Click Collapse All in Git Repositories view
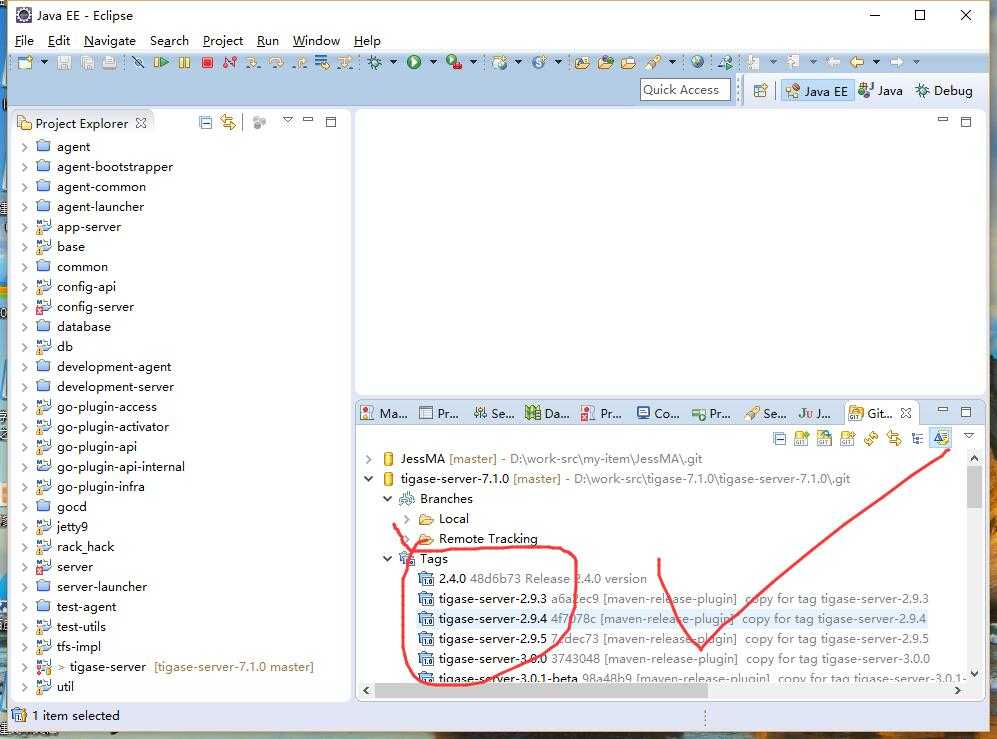Image resolution: width=997 pixels, height=739 pixels. point(780,438)
